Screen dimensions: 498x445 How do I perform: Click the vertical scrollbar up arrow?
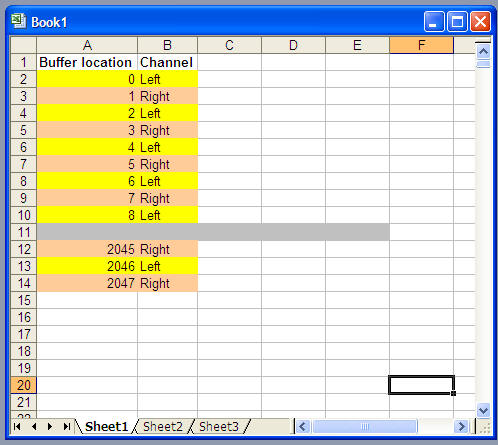(483, 52)
